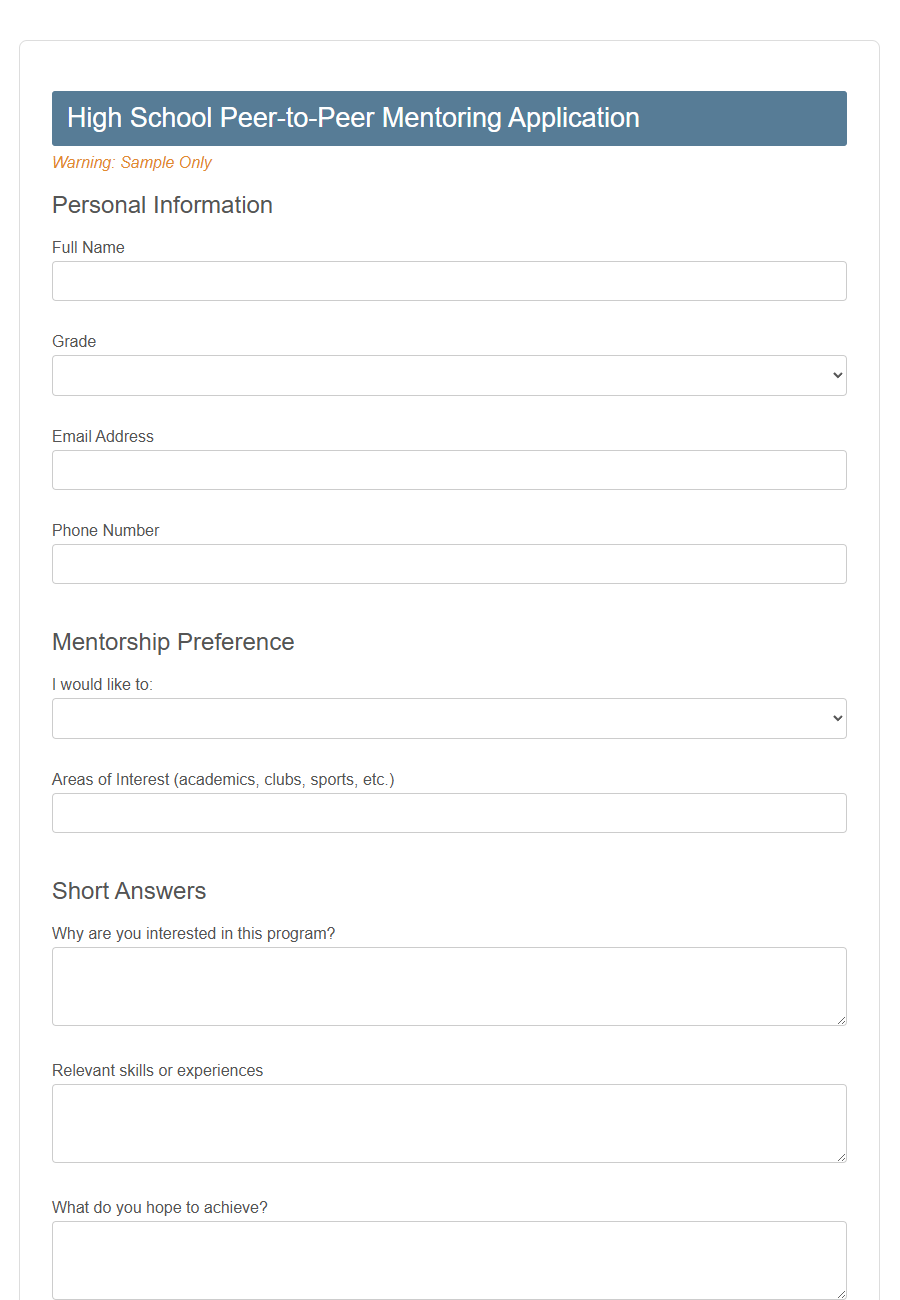Open the "I would like to" dropdown
Image resolution: width=900 pixels, height=1300 pixels.
[449, 718]
